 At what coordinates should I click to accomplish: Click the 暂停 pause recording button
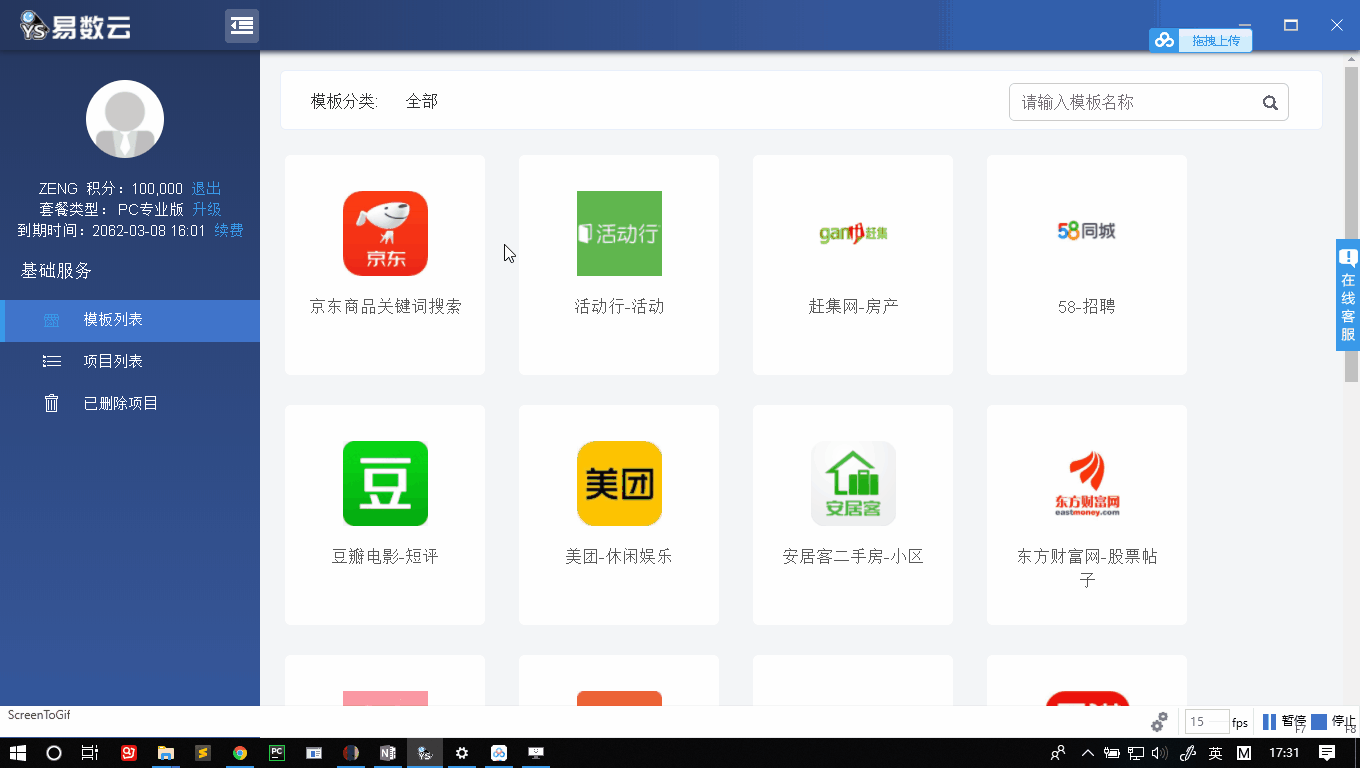pos(1284,722)
